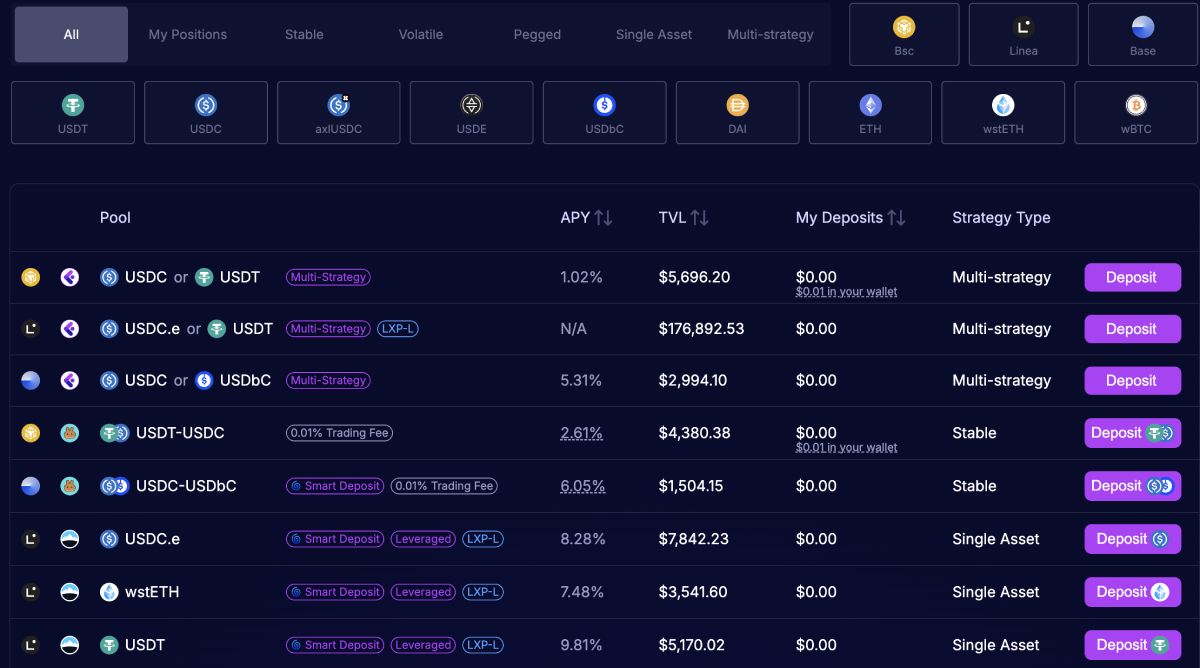Deposit into wstETH single asset pool

point(1132,592)
